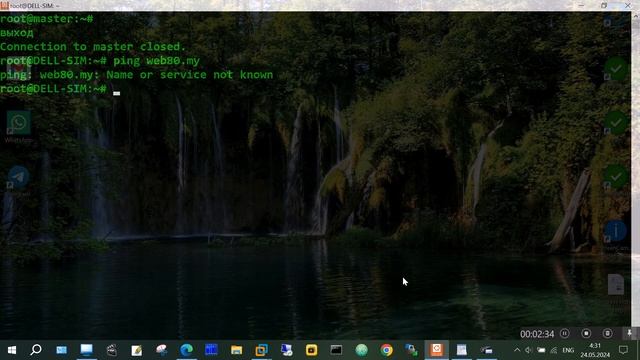The image size is (640, 360).
Task: Open the notepad-with-pencil taskbar icon
Action: coord(137,350)
